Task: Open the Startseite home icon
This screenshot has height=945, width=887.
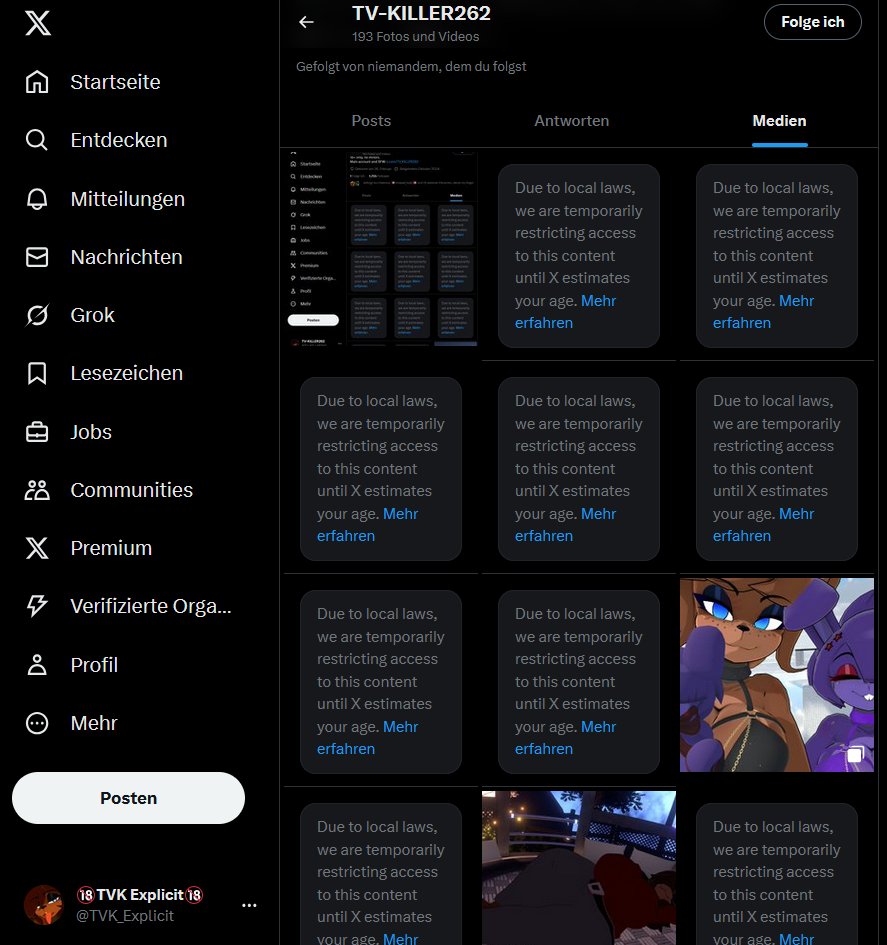Action: (x=37, y=81)
